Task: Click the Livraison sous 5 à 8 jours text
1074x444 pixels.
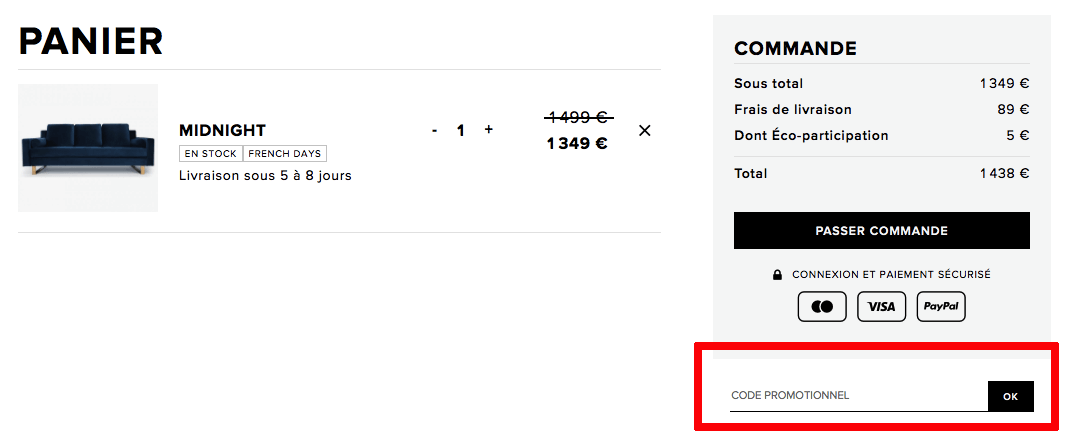Action: [265, 175]
